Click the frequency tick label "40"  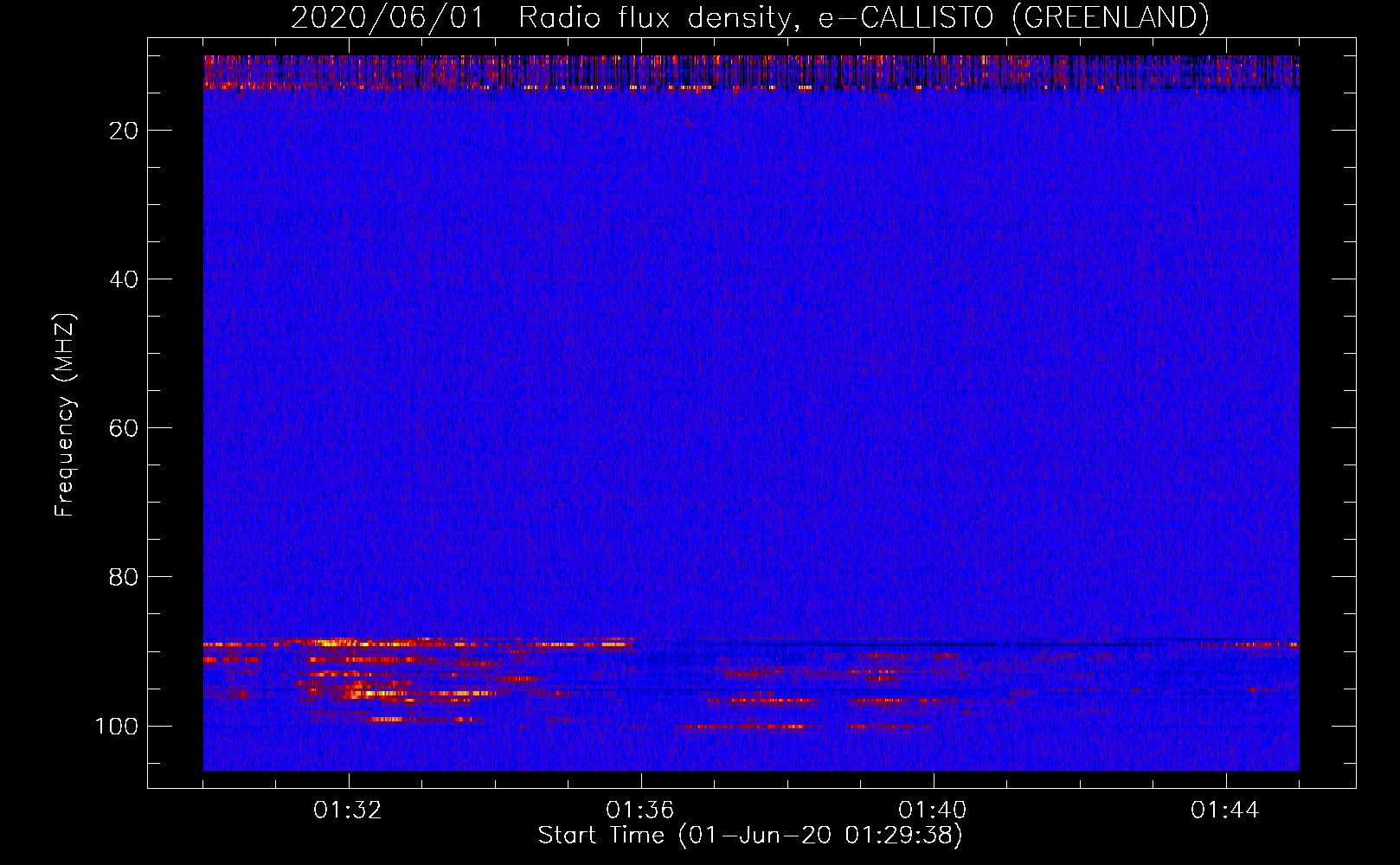click(x=124, y=279)
